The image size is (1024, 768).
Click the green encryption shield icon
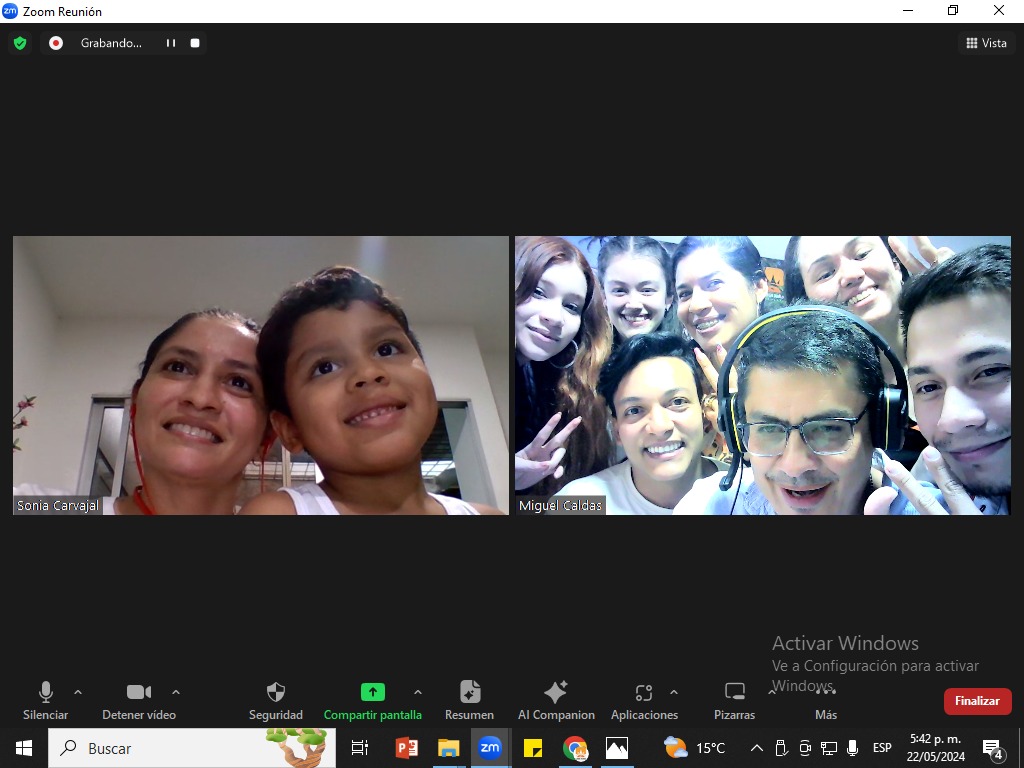[19, 43]
